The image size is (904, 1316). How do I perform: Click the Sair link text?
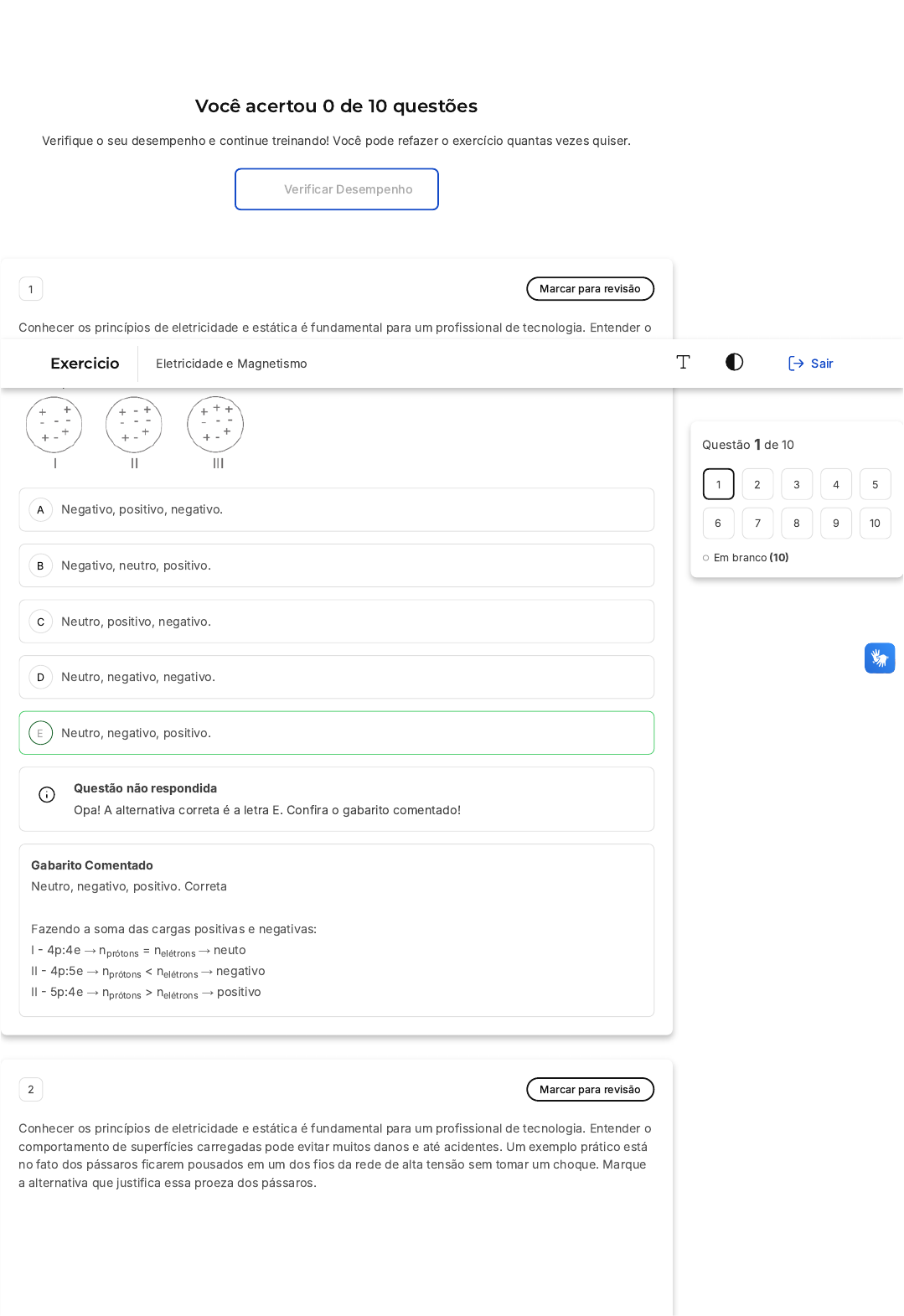[x=822, y=364]
